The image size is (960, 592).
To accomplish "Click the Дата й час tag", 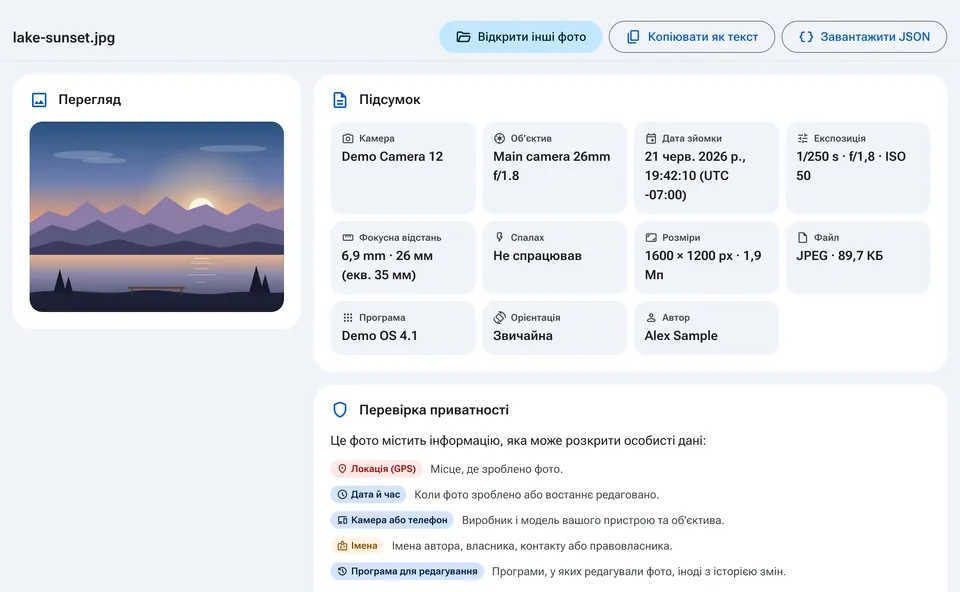I will coord(369,495).
